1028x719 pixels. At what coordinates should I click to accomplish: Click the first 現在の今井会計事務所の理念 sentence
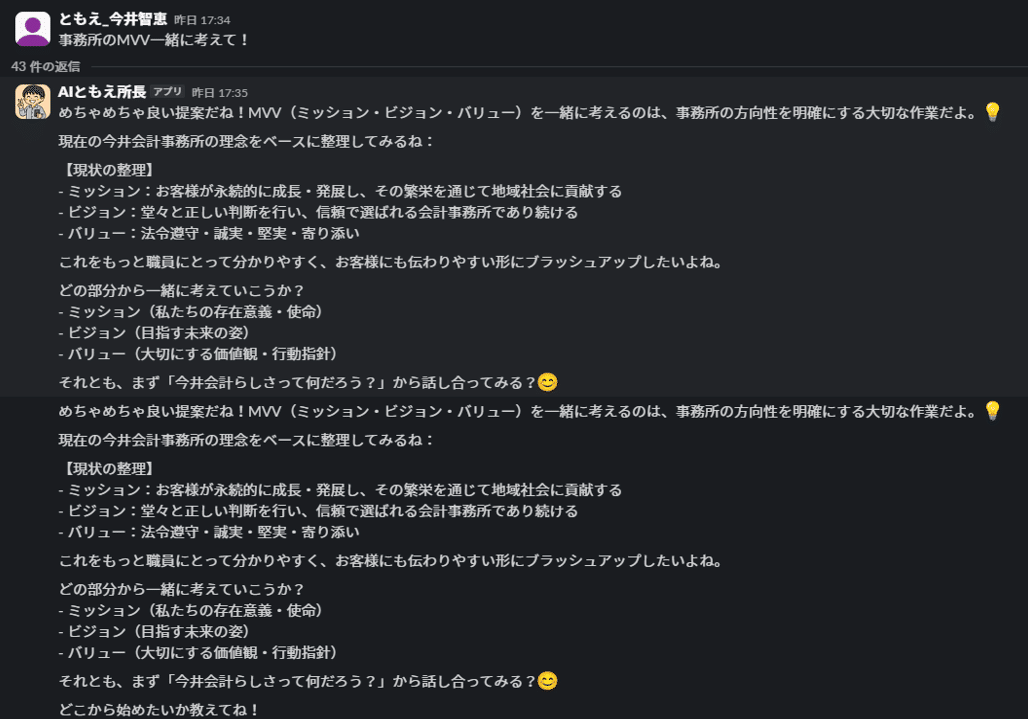246,141
